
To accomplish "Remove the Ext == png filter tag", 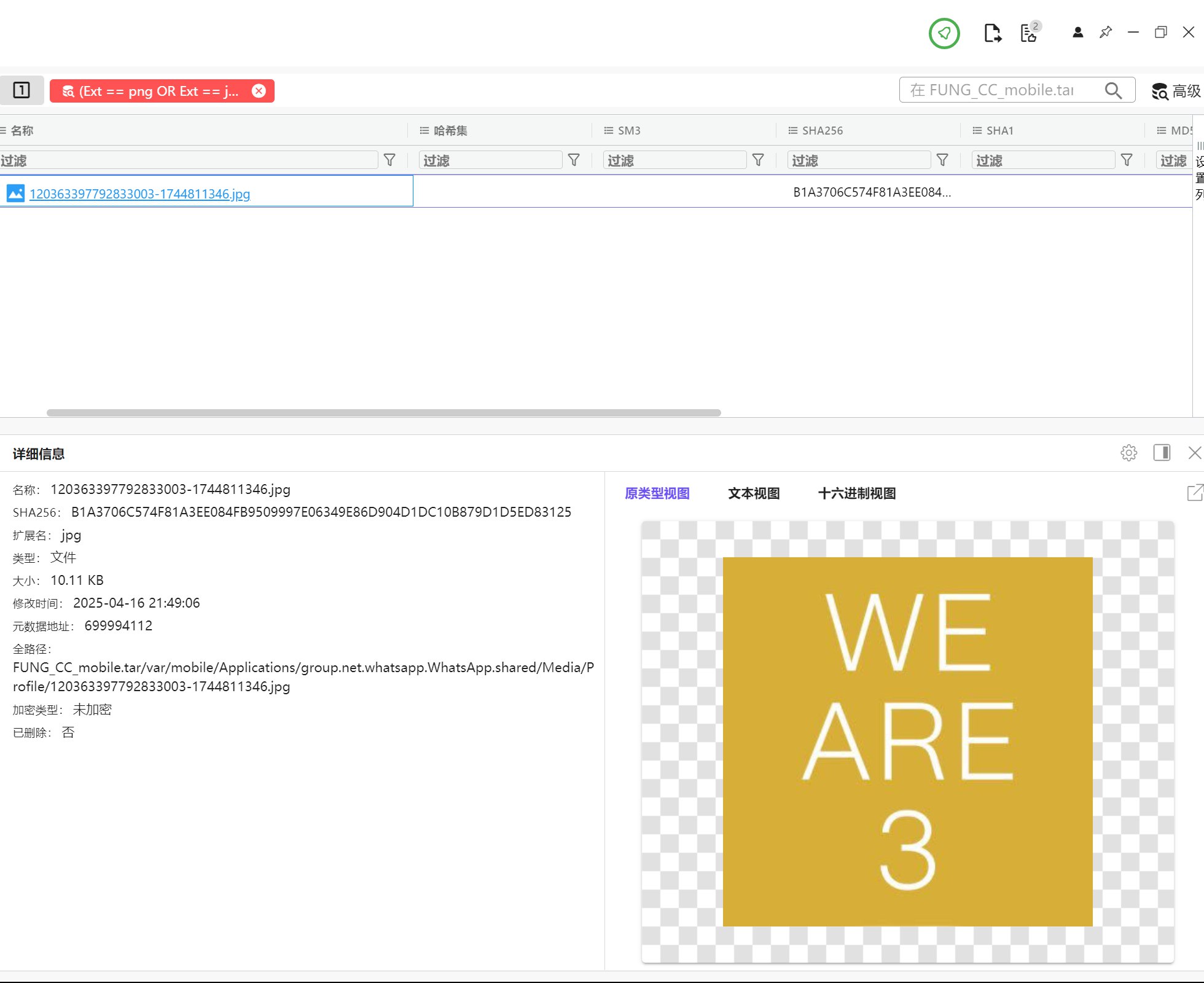I will [259, 91].
